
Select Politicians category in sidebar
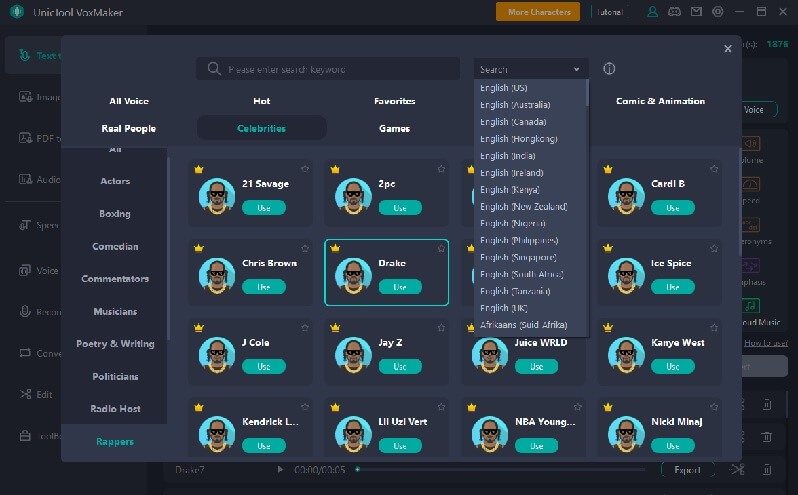(x=115, y=376)
